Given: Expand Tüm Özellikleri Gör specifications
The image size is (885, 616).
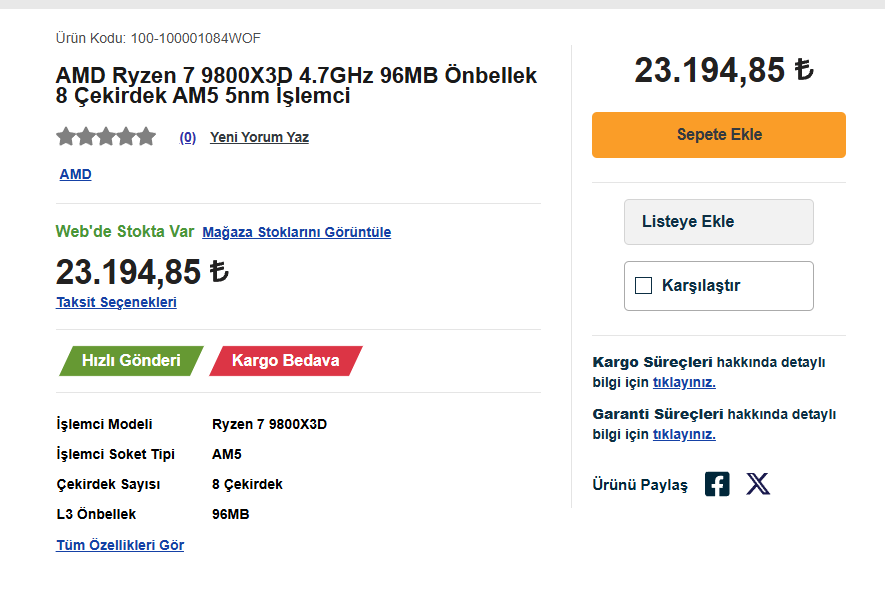Looking at the screenshot, I should (x=120, y=545).
